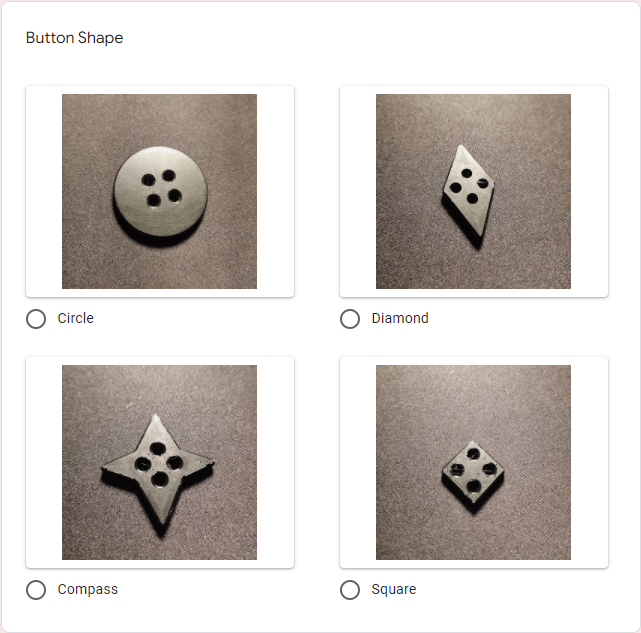This screenshot has height=633, width=641.
Task: Click the center of the square button's holes
Action: point(473,470)
